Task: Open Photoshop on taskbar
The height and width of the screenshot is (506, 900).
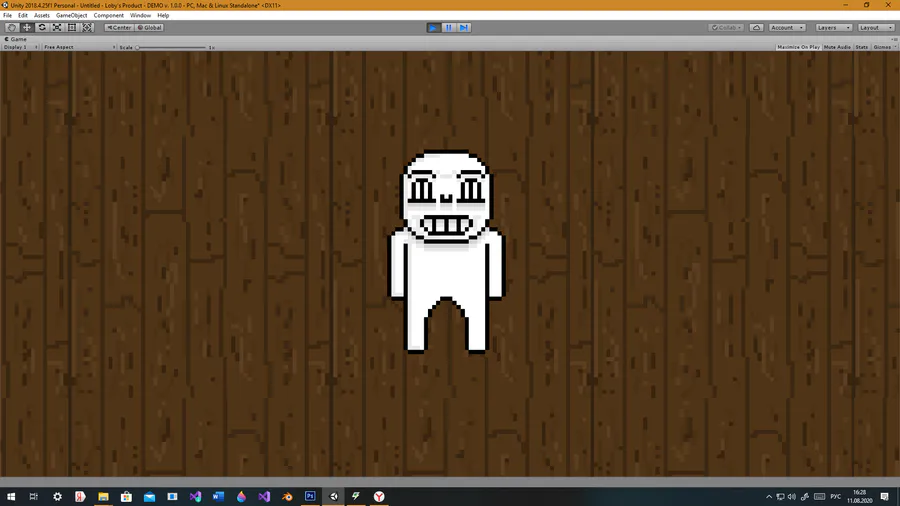Action: (310, 496)
